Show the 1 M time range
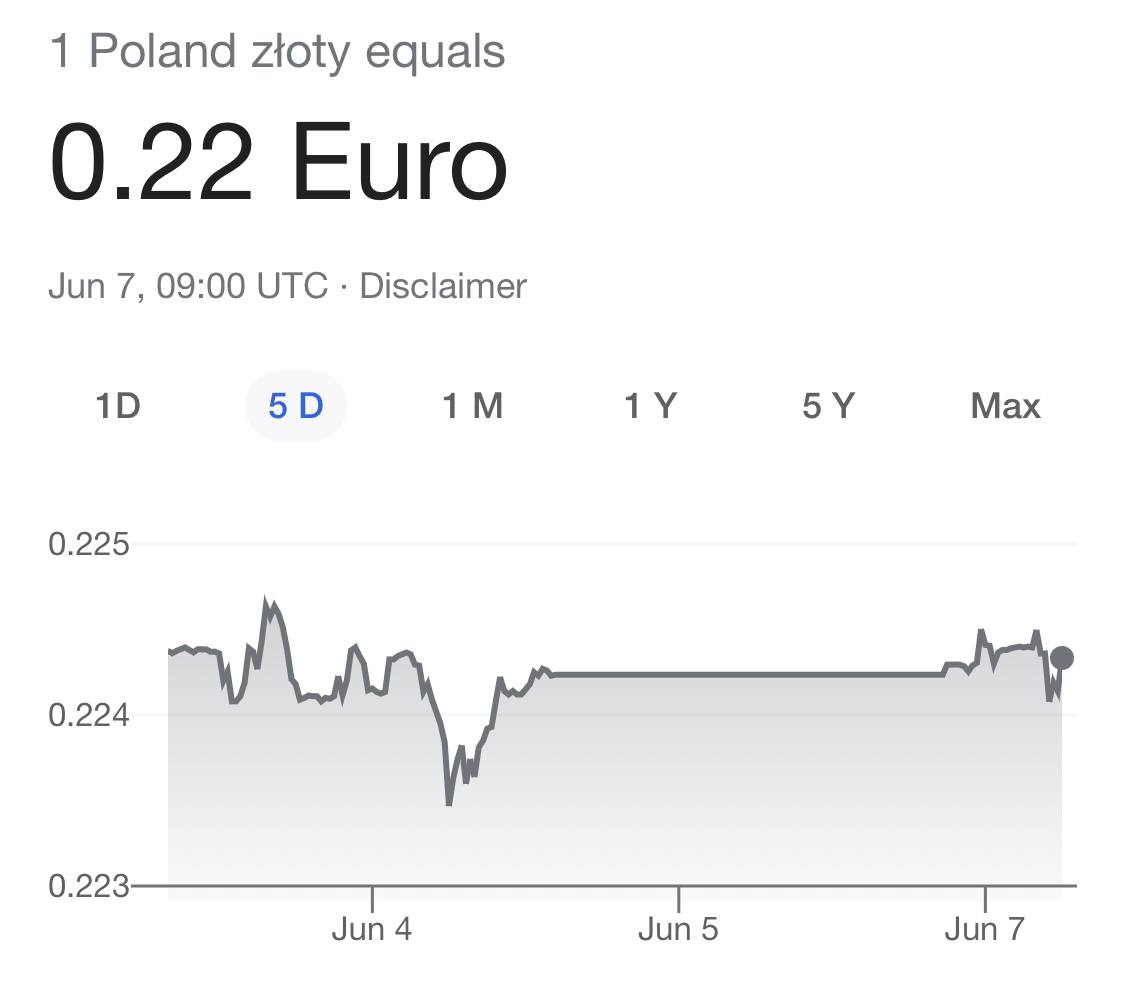The height and width of the screenshot is (993, 1125). pos(473,406)
